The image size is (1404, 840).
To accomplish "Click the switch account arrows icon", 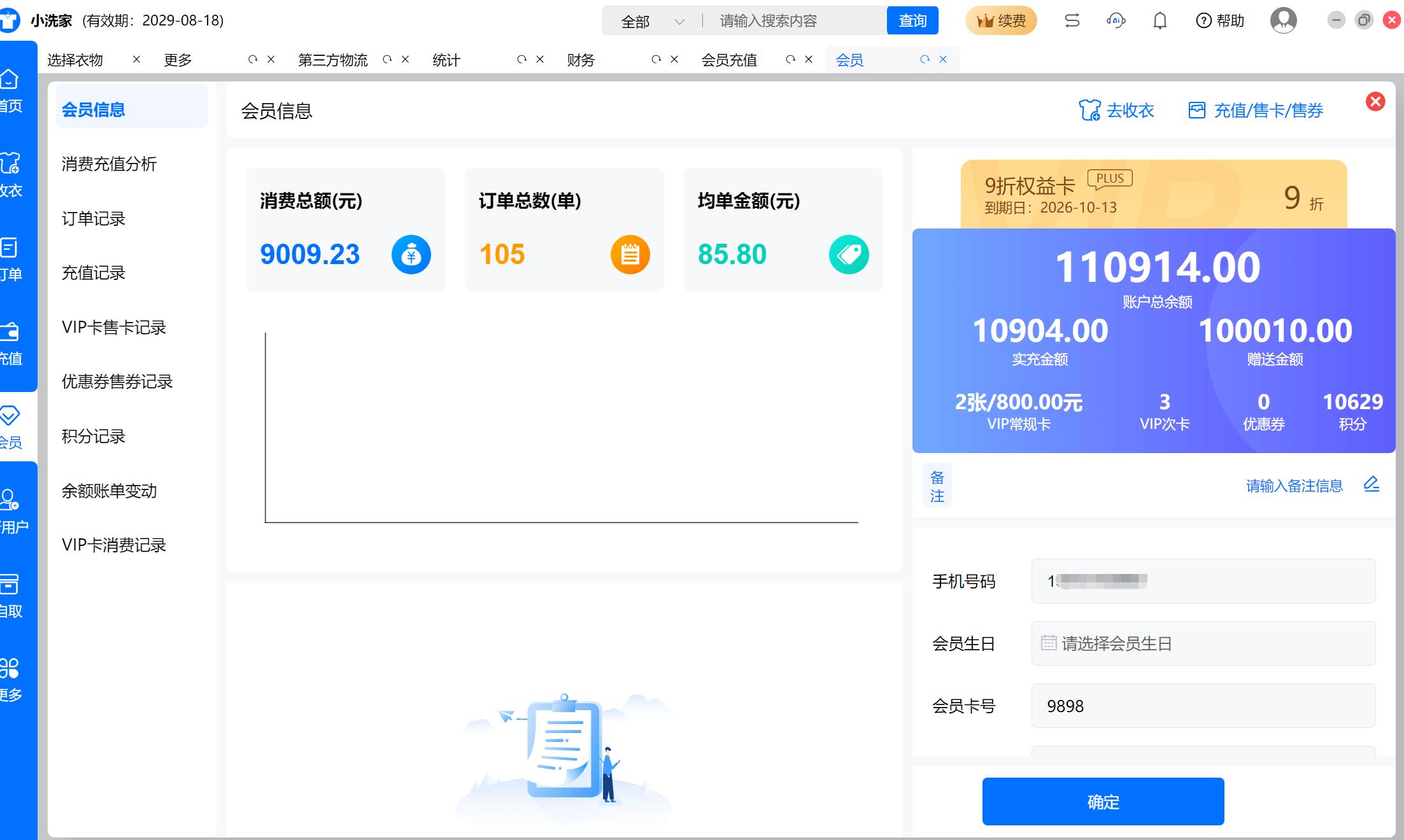I will pyautogui.click(x=1072, y=21).
